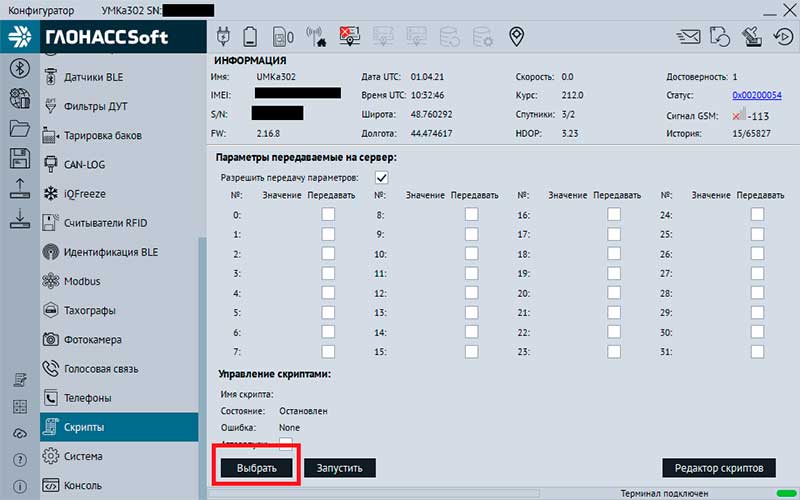Click the bottom progress bar
Screen dimensions: 800x500
374,493
